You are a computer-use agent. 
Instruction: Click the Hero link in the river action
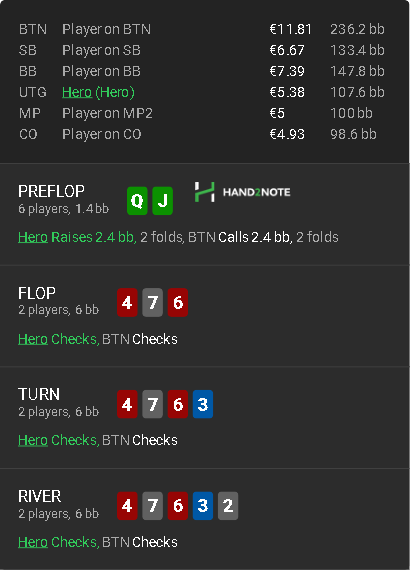[x=33, y=542]
